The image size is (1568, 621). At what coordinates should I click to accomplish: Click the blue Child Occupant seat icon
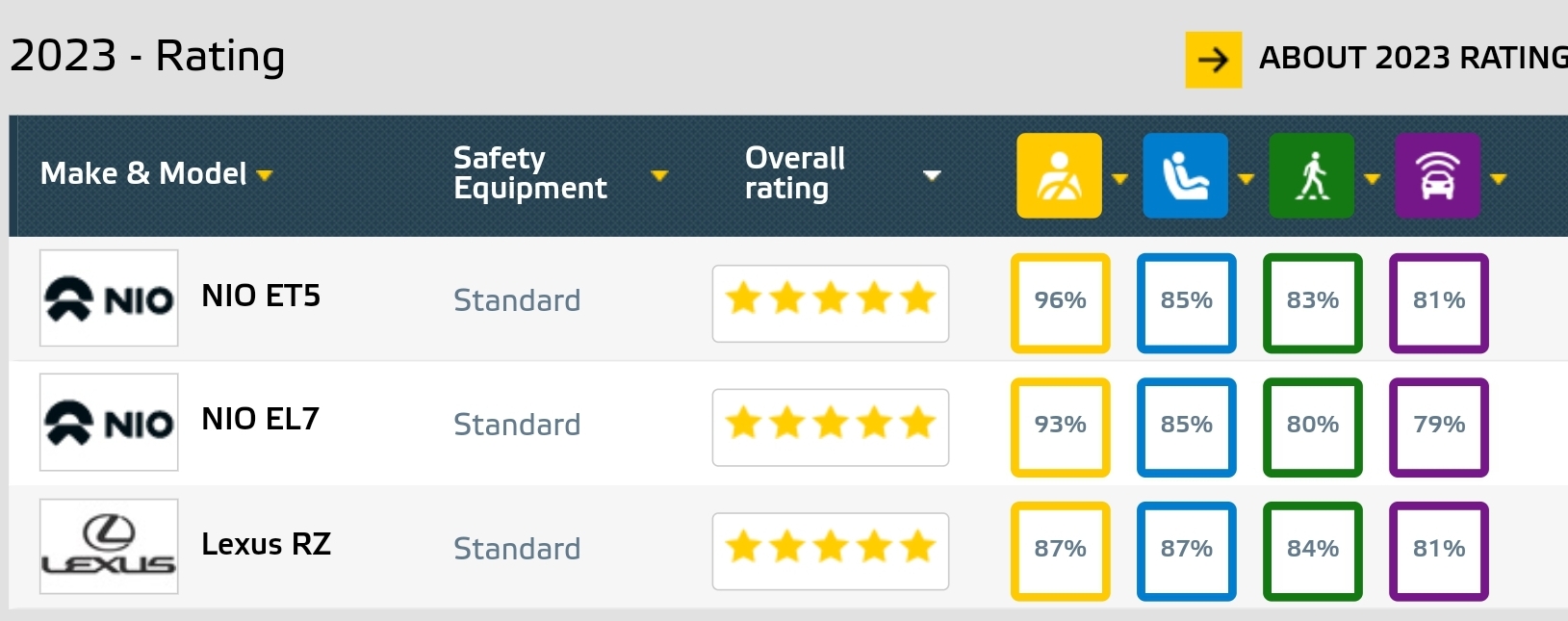pyautogui.click(x=1185, y=175)
